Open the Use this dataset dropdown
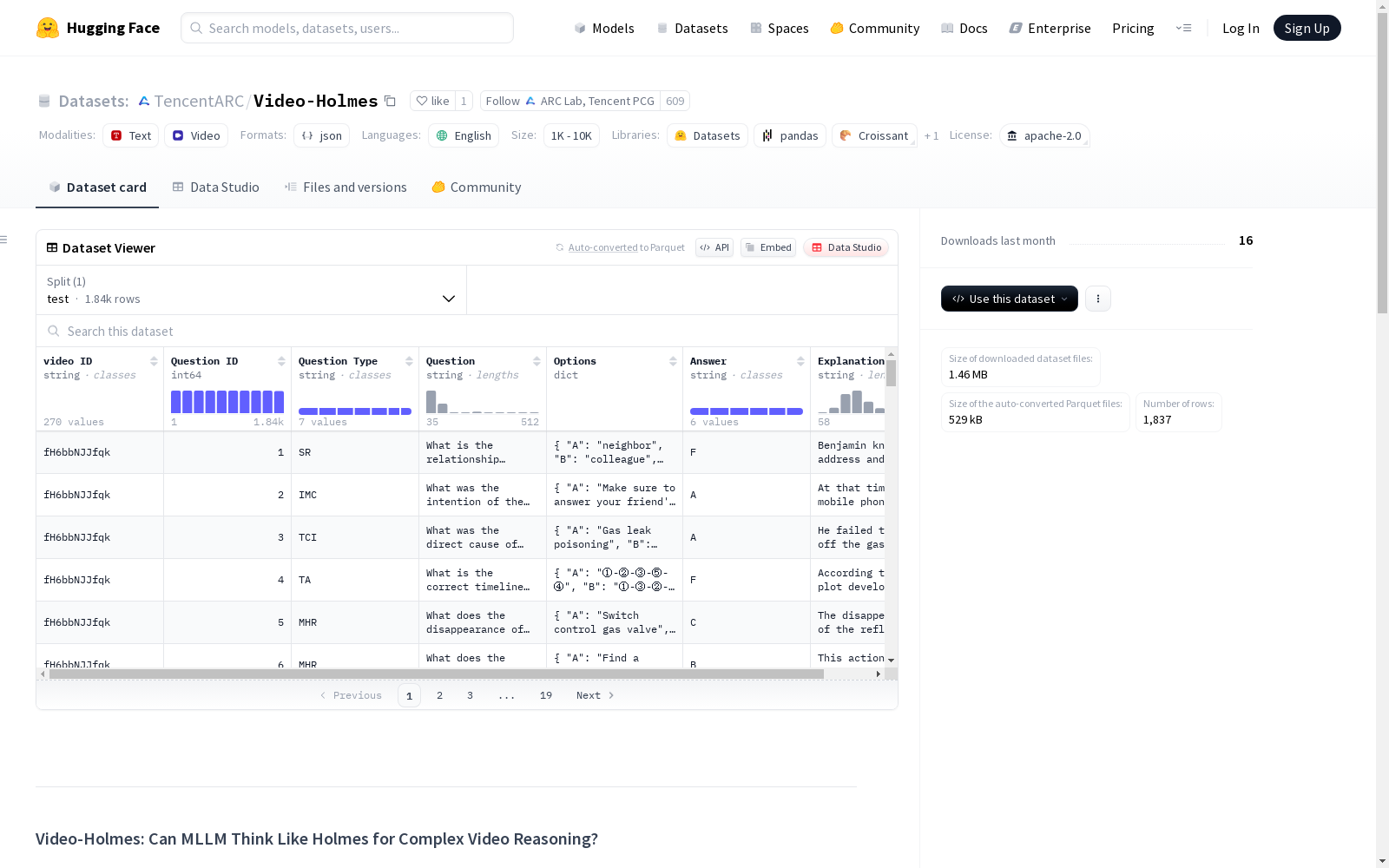1389x868 pixels. pyautogui.click(x=1010, y=299)
